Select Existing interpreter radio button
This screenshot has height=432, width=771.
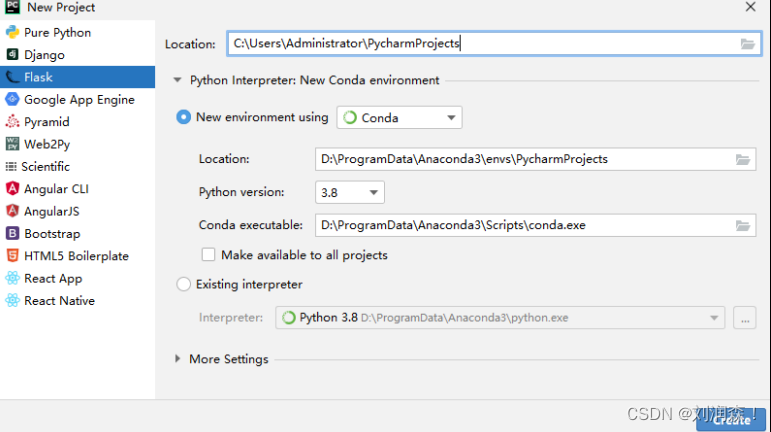[183, 284]
